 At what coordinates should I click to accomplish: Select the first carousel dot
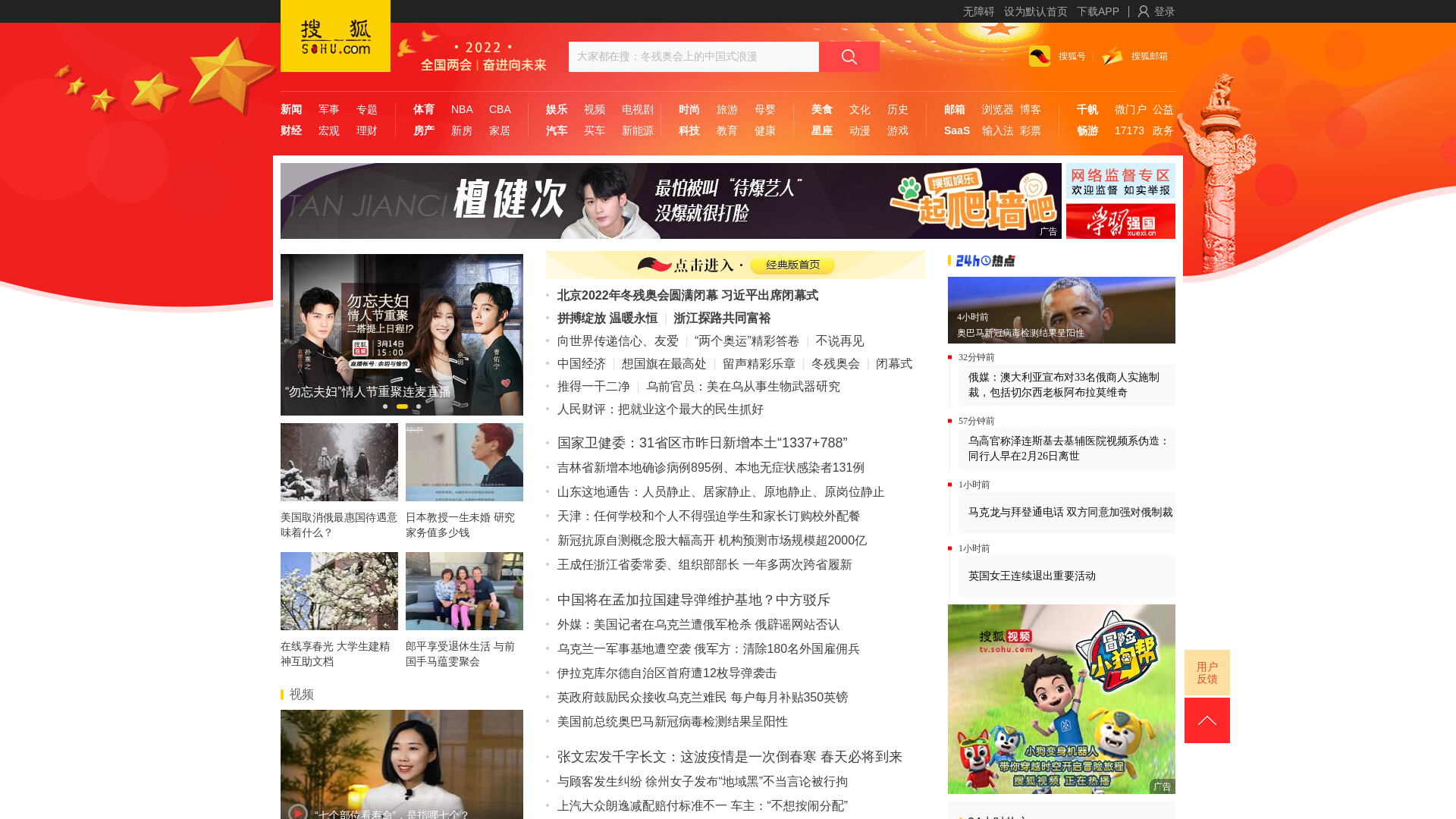[x=385, y=406]
